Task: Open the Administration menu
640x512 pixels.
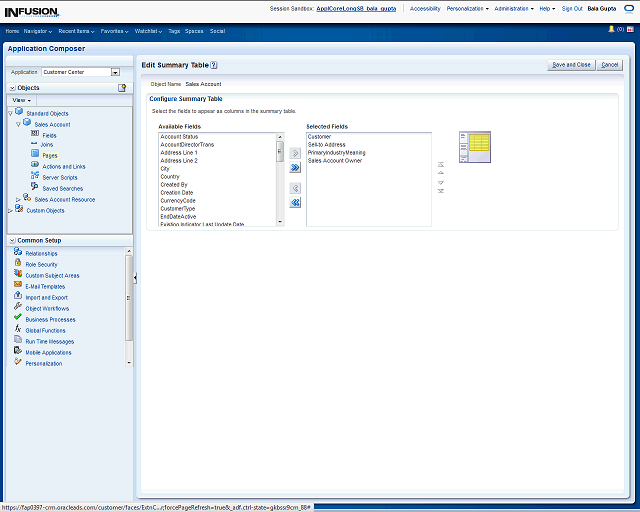Action: tap(514, 8)
